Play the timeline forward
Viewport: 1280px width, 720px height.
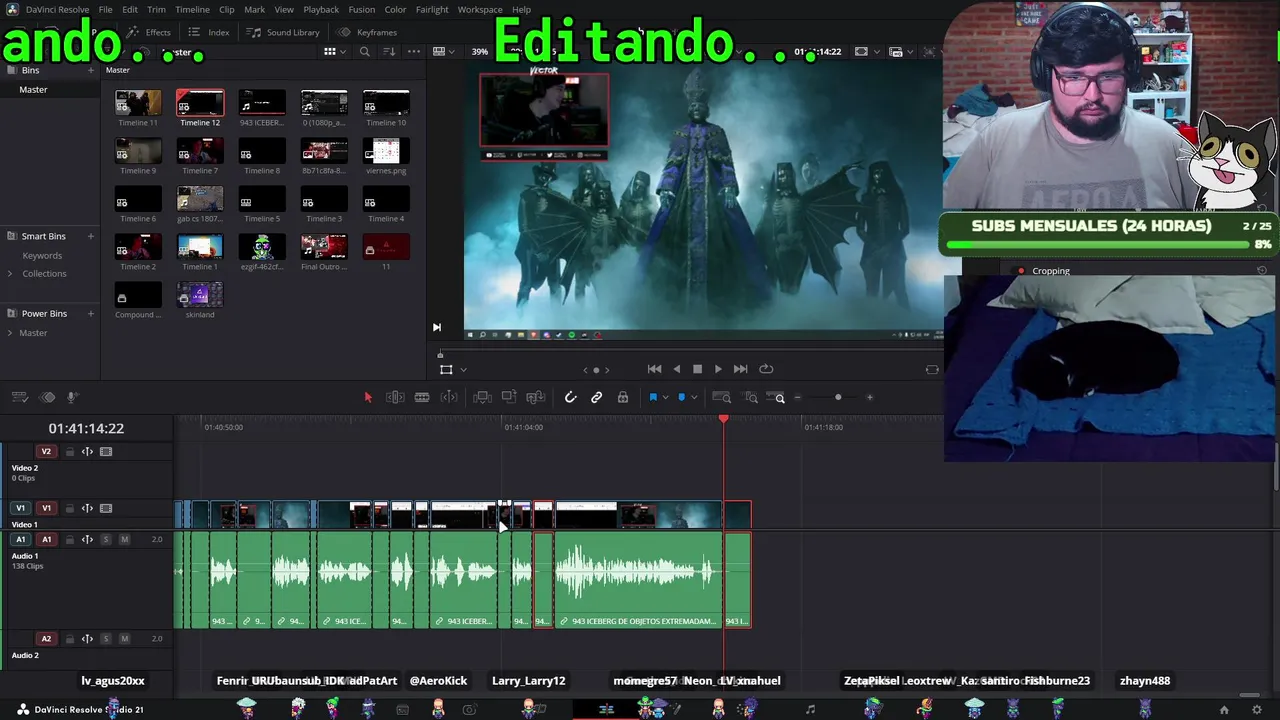718,369
